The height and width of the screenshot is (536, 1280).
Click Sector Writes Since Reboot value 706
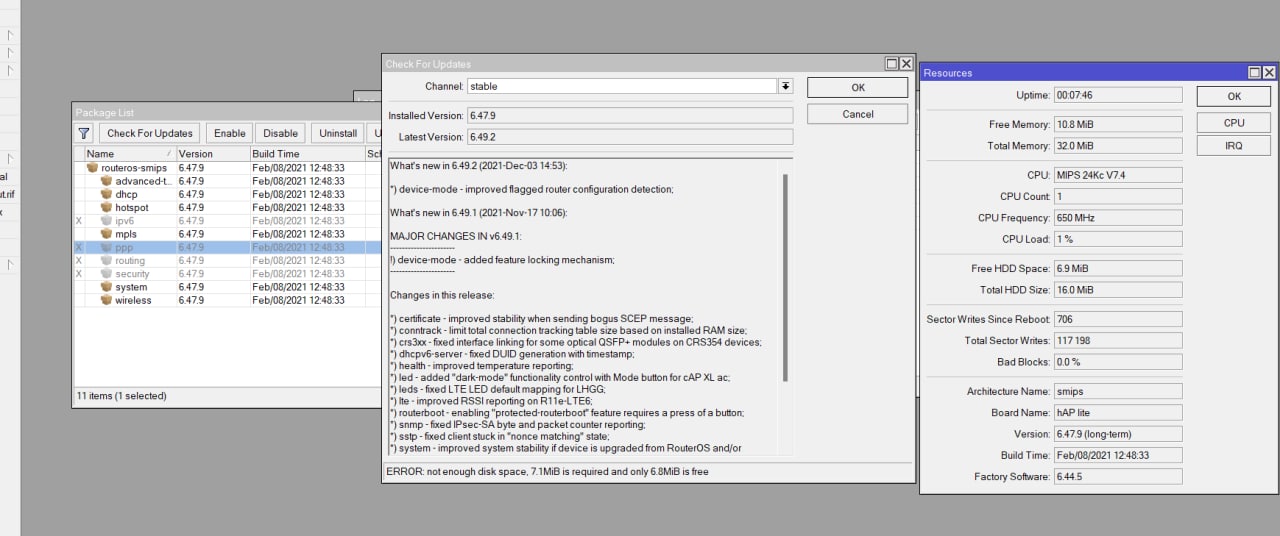coord(1118,319)
